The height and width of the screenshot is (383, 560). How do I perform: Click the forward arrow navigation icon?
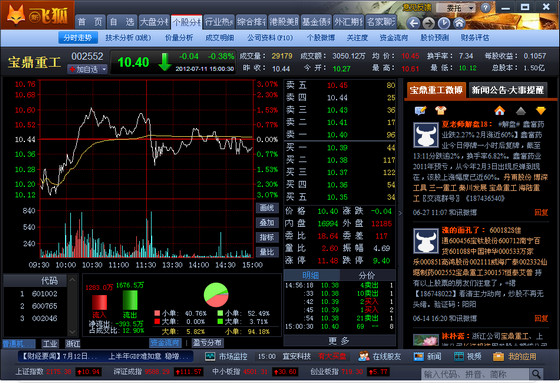[429, 23]
